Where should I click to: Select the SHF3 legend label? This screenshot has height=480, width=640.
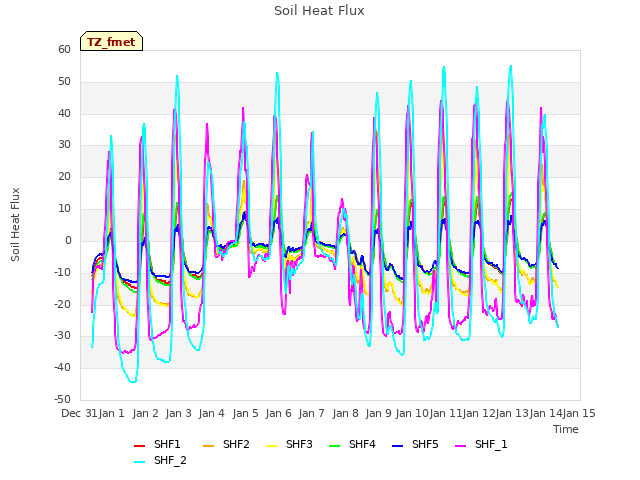299,444
